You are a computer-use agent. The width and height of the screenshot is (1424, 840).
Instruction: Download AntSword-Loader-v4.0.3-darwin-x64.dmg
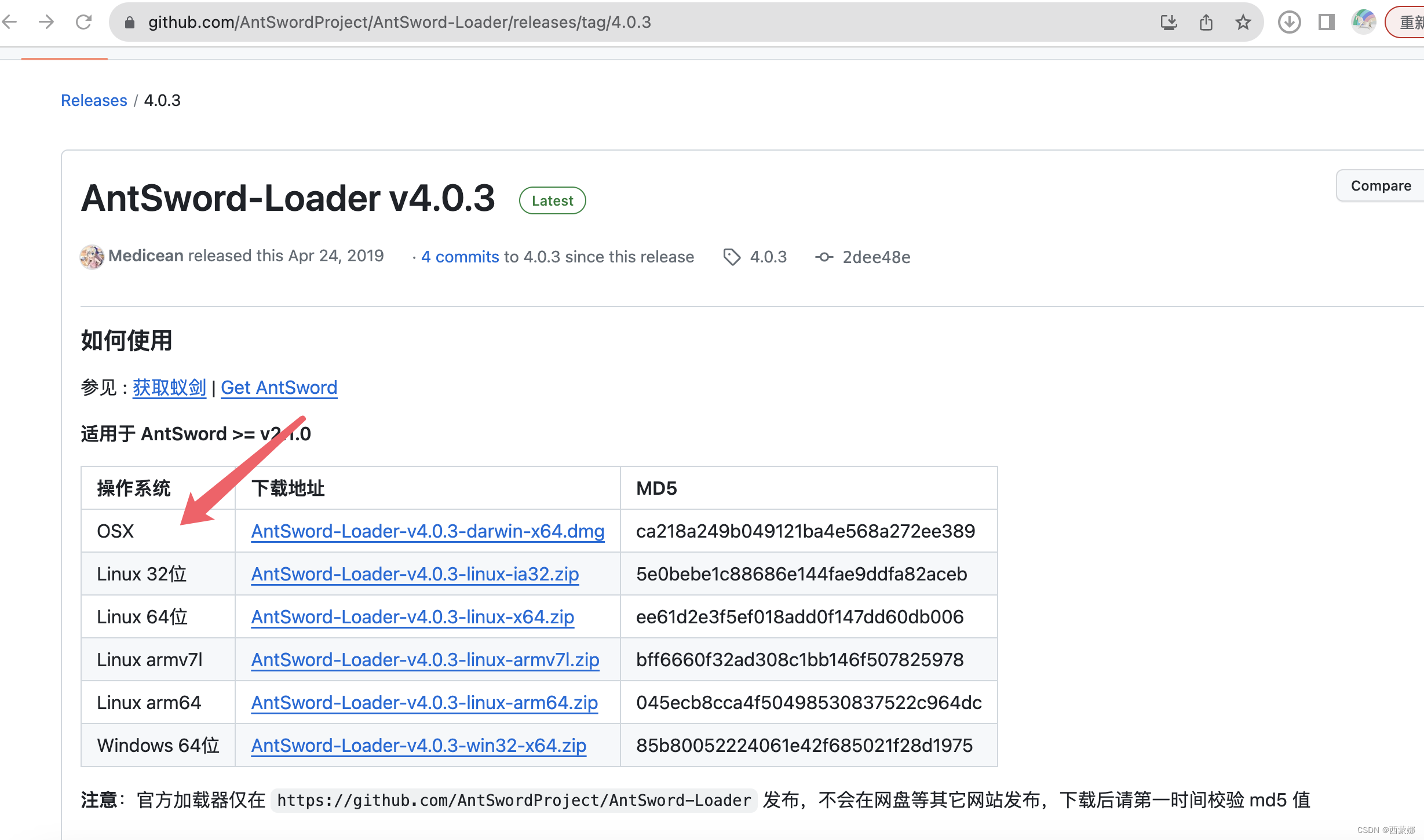point(428,531)
